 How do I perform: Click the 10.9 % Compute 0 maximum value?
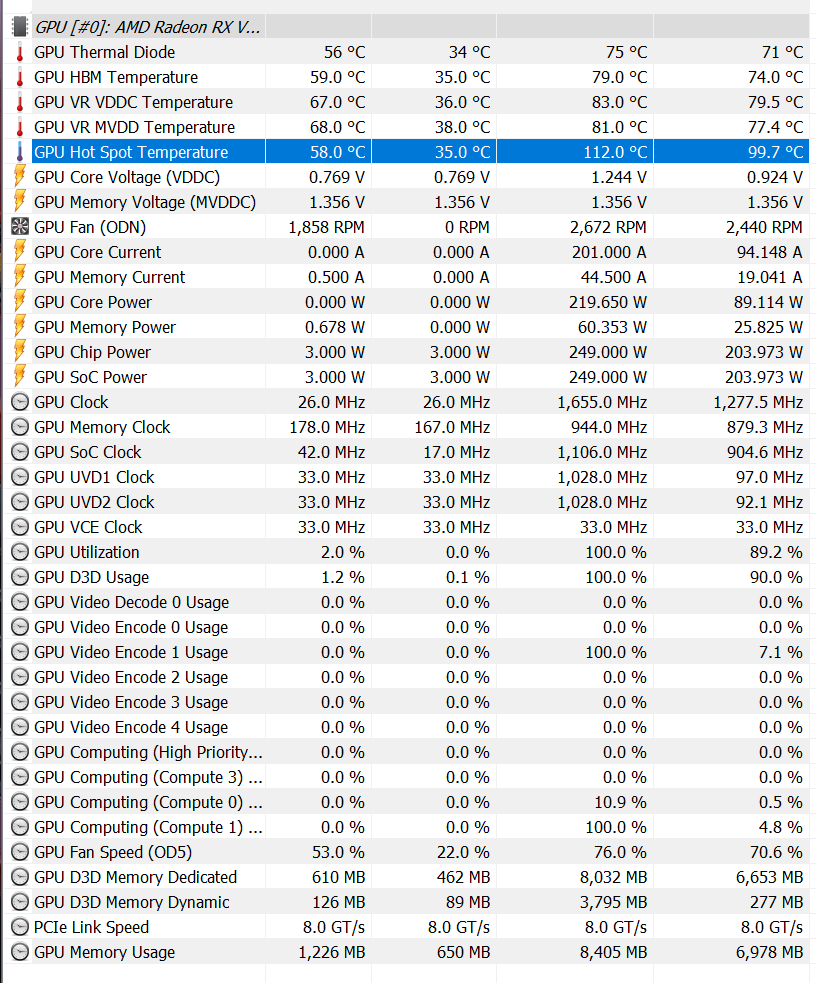[620, 802]
